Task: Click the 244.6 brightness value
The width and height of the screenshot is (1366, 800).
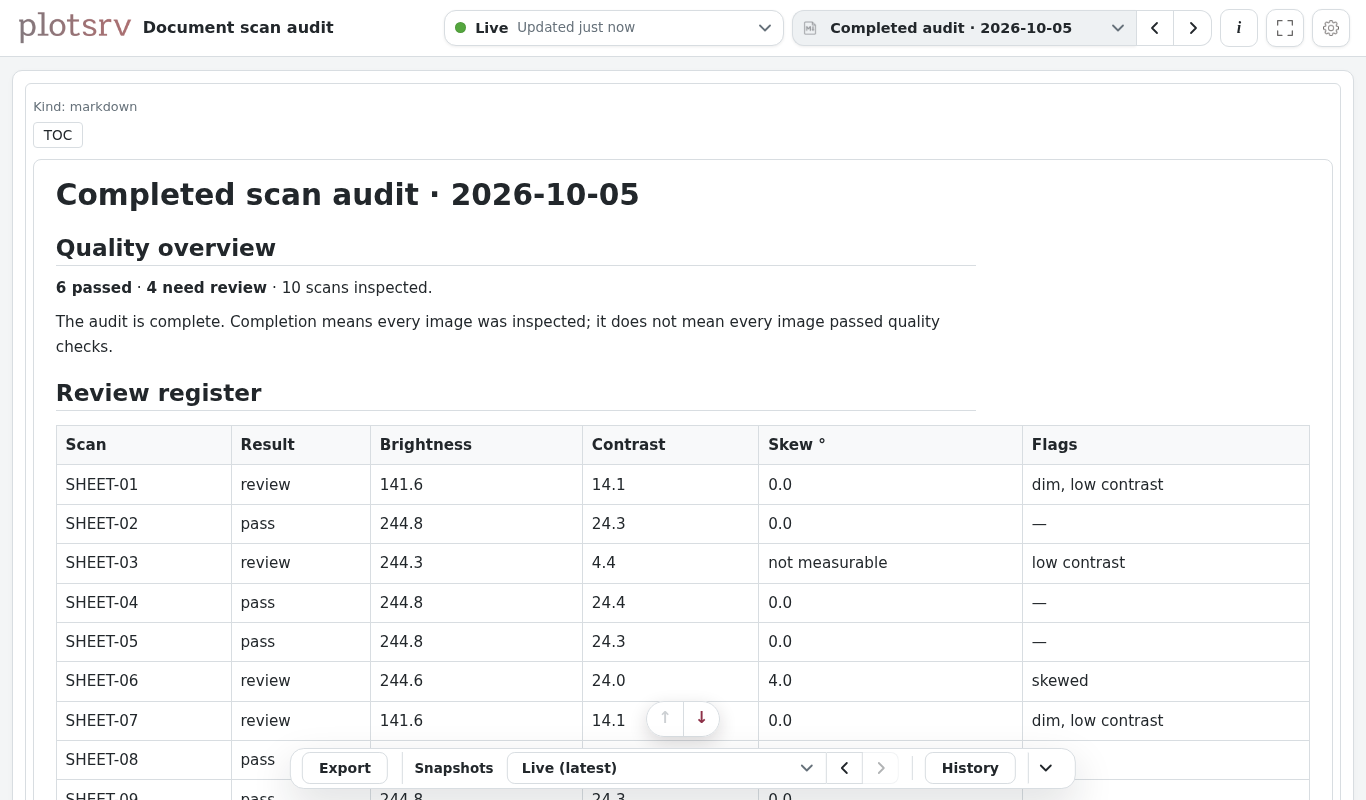Action: pos(401,681)
